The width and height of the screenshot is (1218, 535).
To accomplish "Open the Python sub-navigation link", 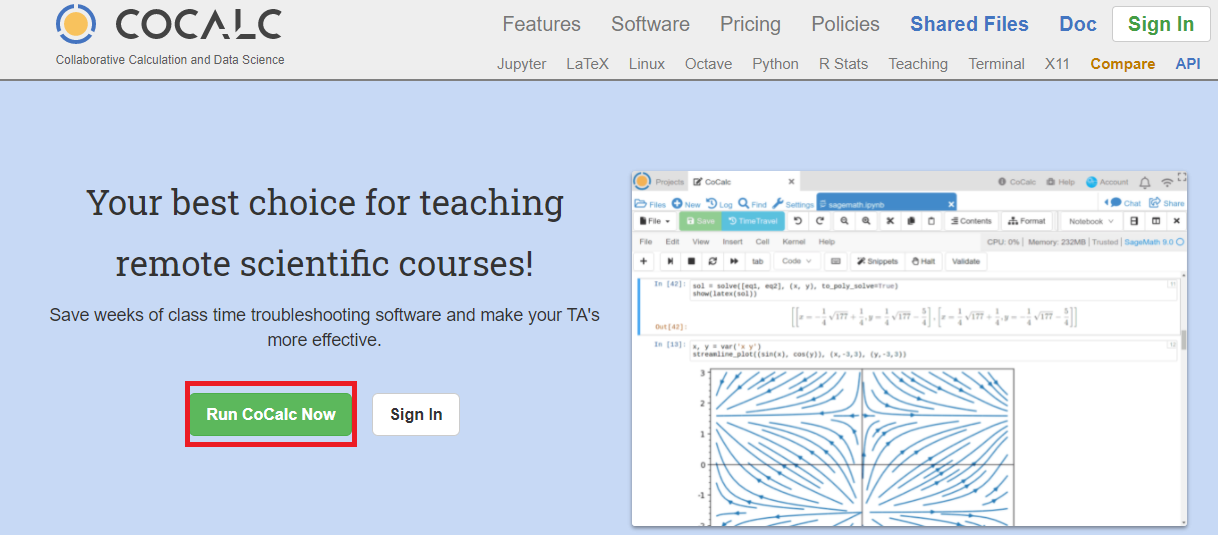I will [x=775, y=64].
